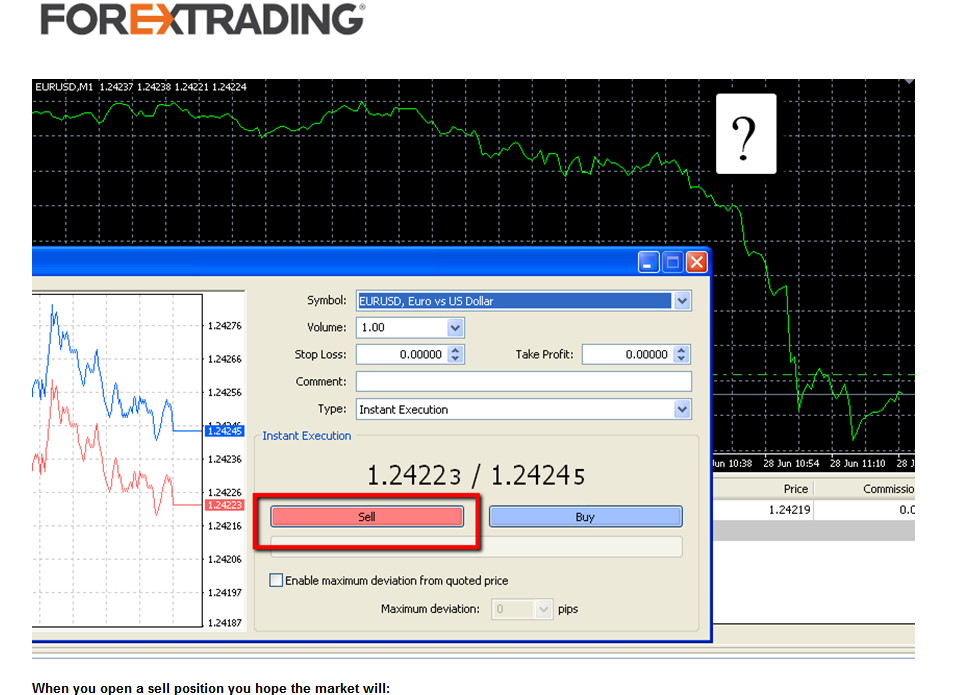Click the question mark box on chart
This screenshot has height=695, width=966.
(745, 134)
